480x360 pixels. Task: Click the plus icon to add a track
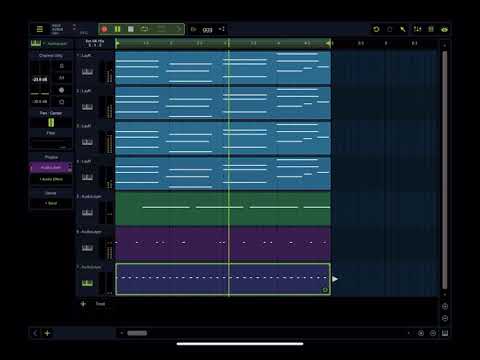coord(83,304)
